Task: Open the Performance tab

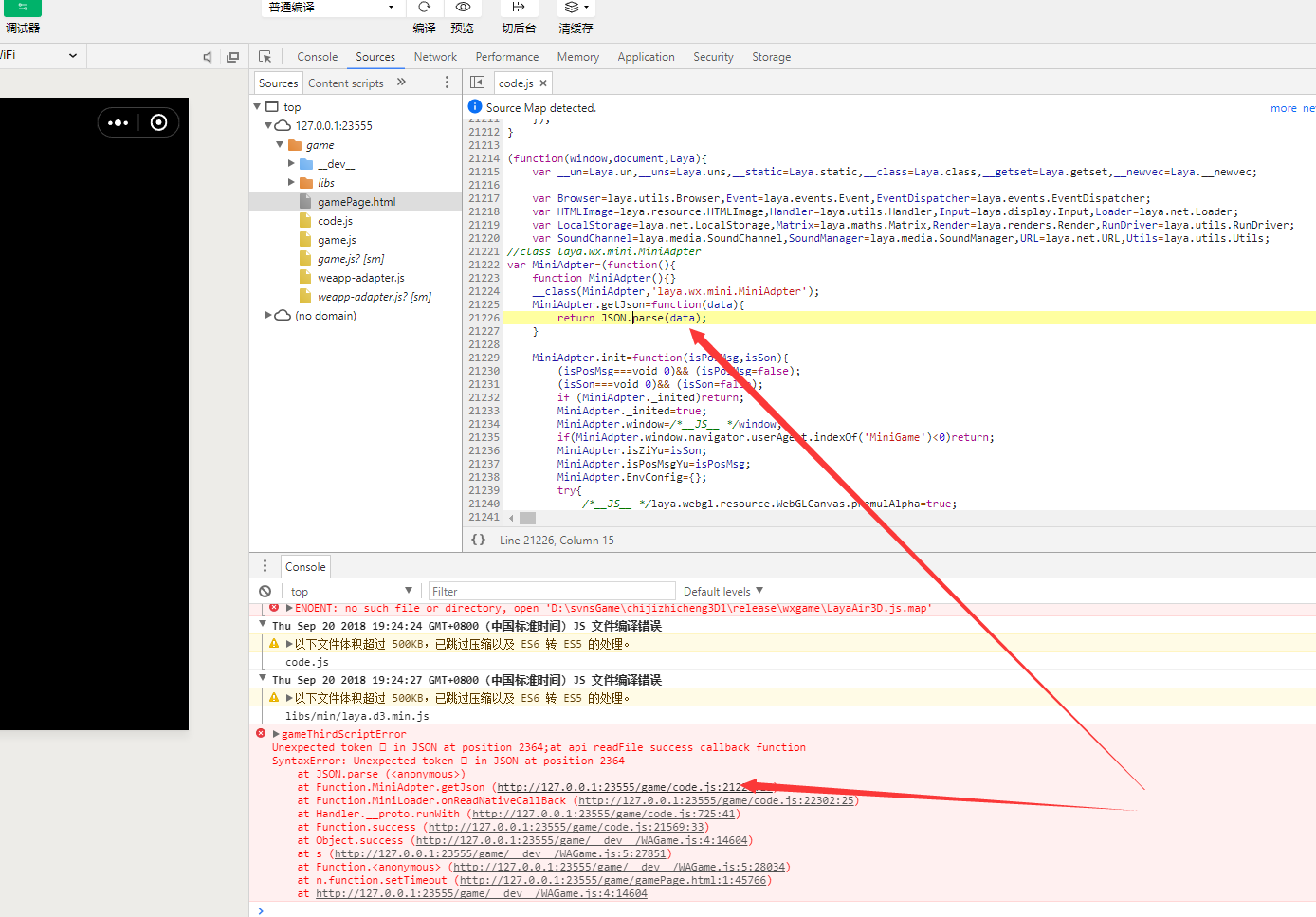Action: pyautogui.click(x=506, y=57)
